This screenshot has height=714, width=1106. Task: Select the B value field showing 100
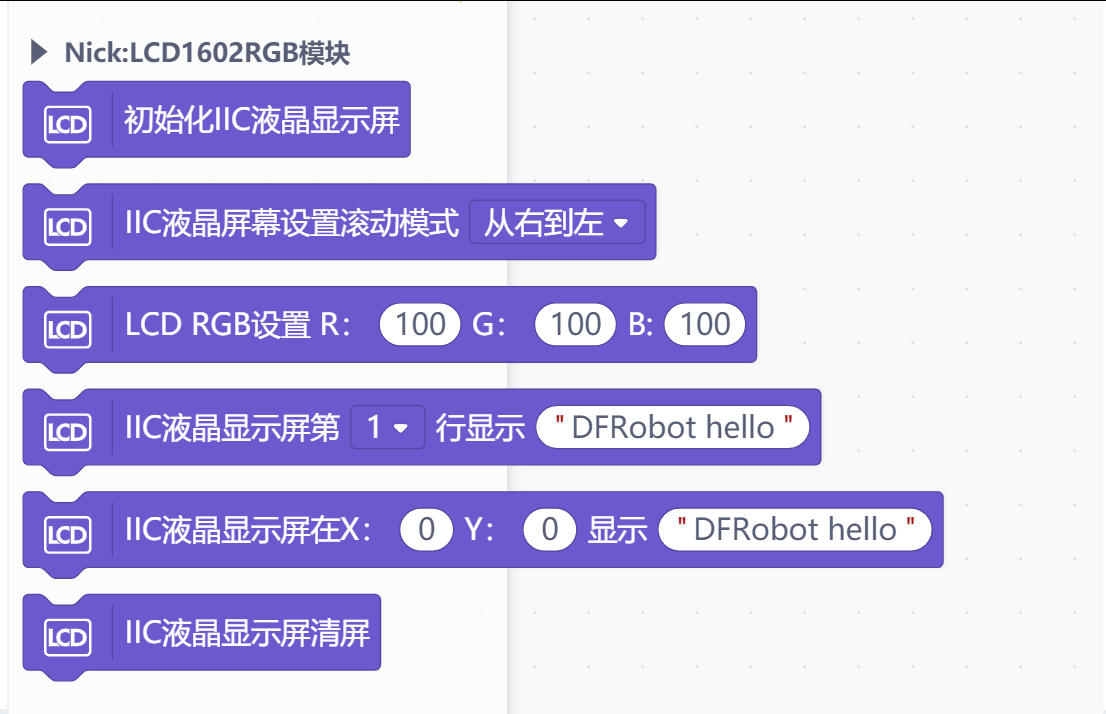(x=705, y=325)
